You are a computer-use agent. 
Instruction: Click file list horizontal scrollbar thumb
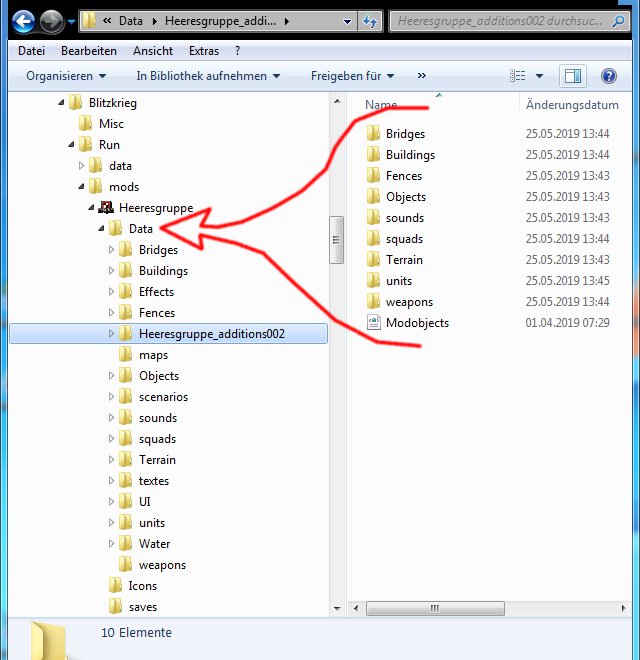(x=435, y=608)
